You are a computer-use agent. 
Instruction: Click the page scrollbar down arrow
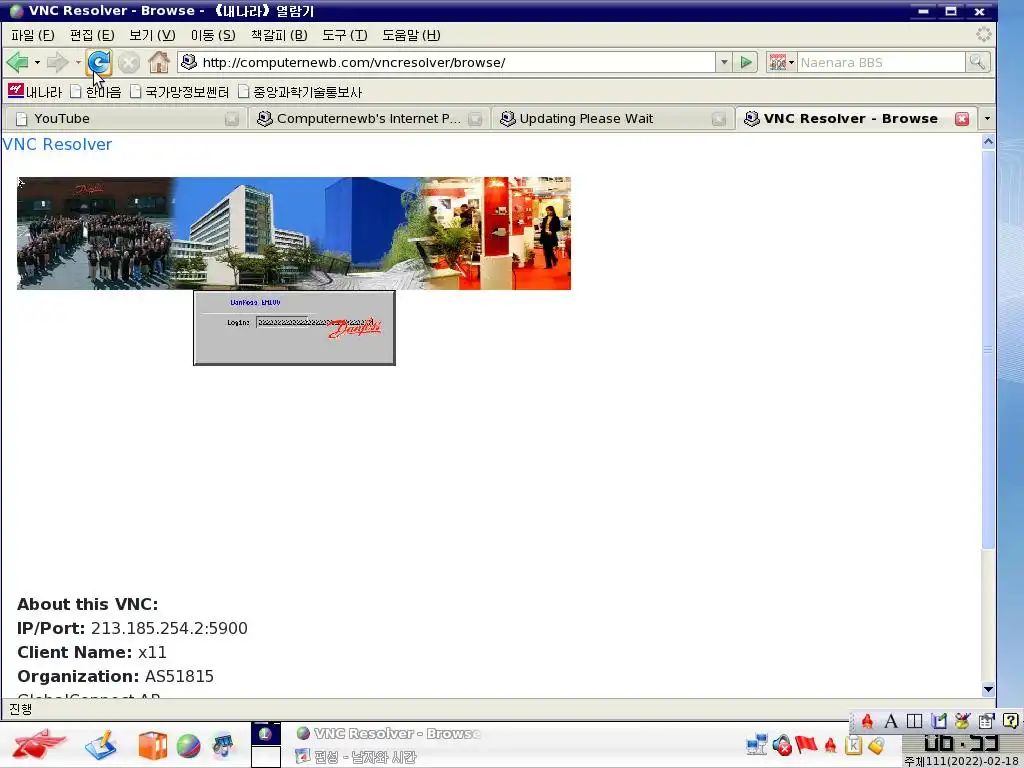tap(988, 689)
